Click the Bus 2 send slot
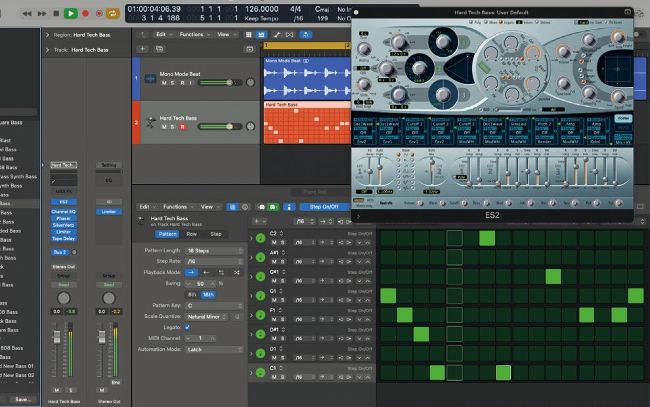 (60, 252)
